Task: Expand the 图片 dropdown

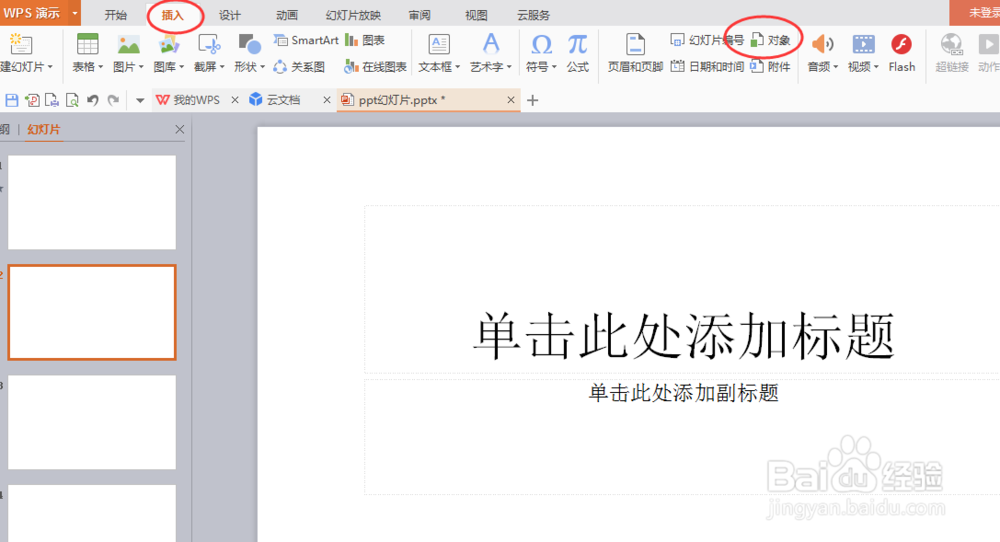Action: pyautogui.click(x=141, y=66)
